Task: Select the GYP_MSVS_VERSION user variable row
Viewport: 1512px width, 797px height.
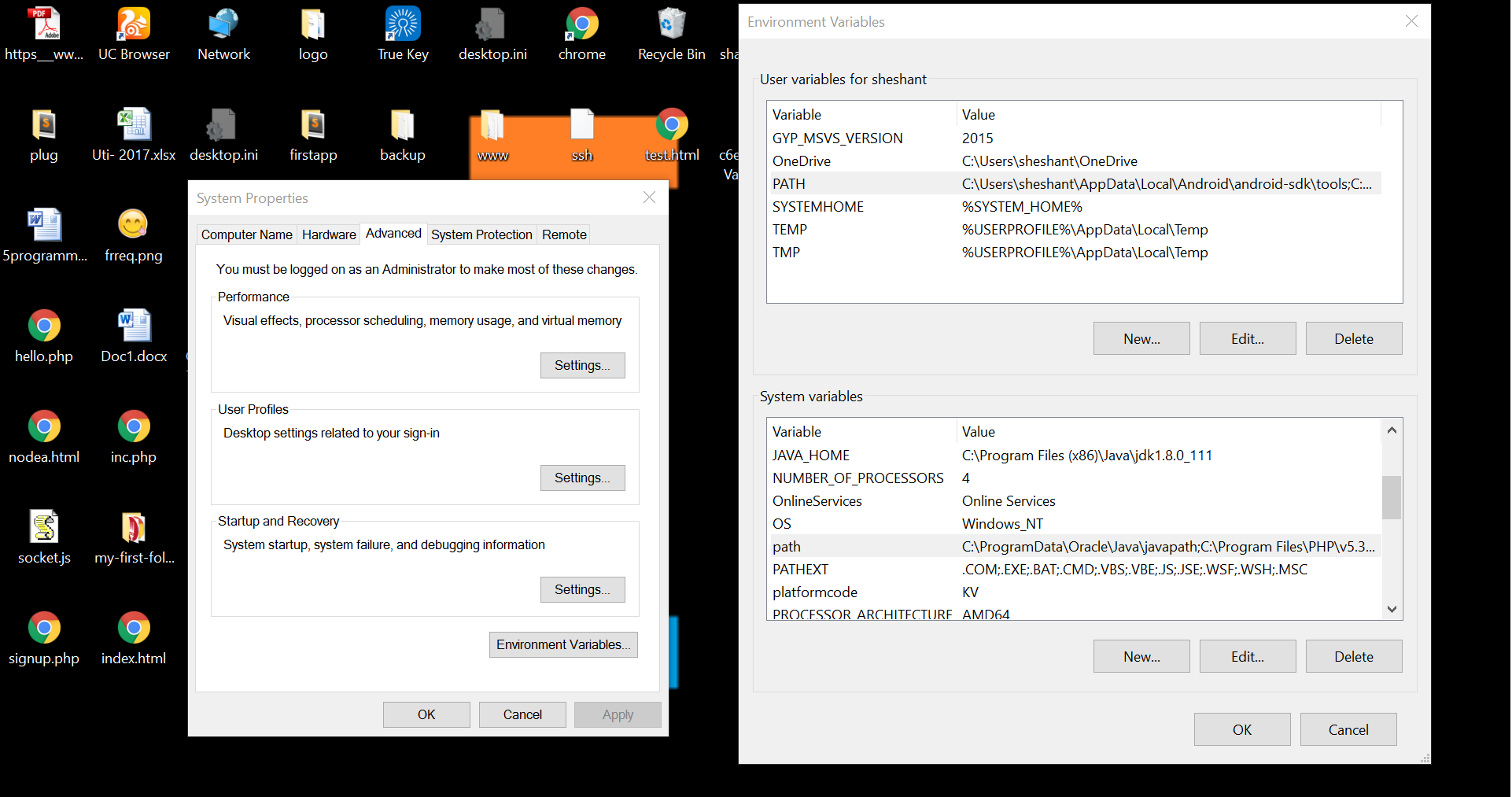Action: coord(1075,138)
